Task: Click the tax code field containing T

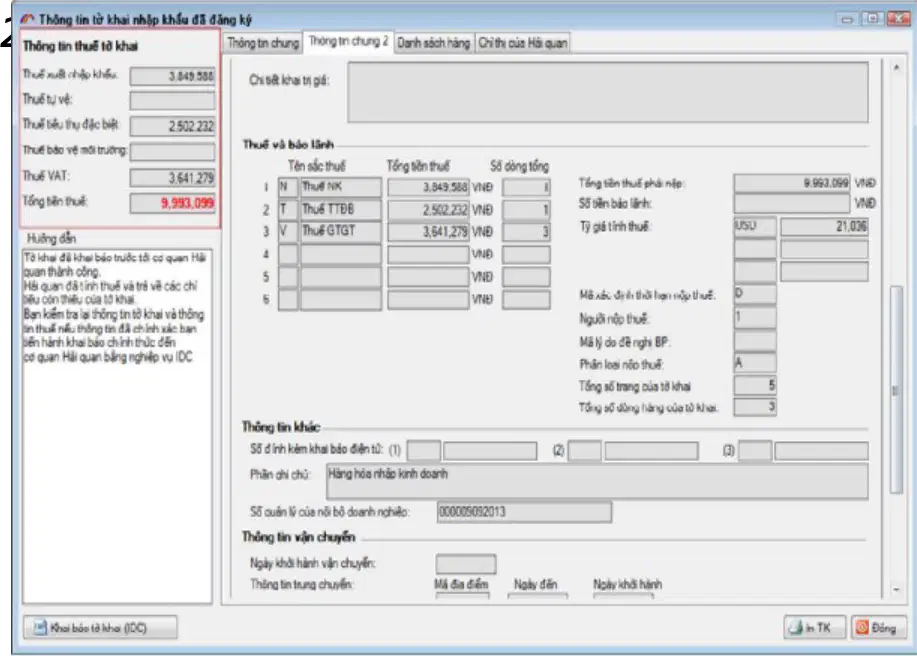Action: pos(288,209)
